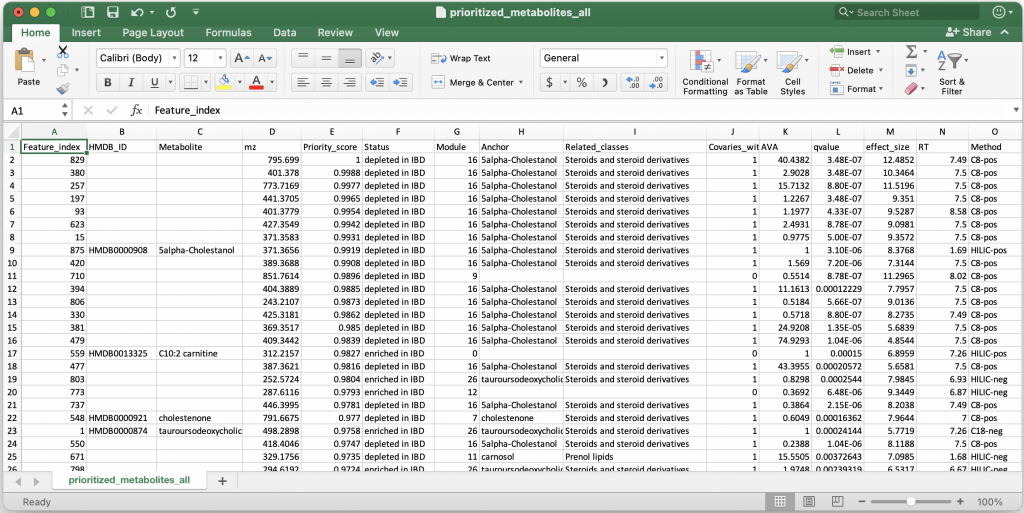This screenshot has width=1024, height=513.
Task: Click the Save icon in title bar
Action: point(112,13)
